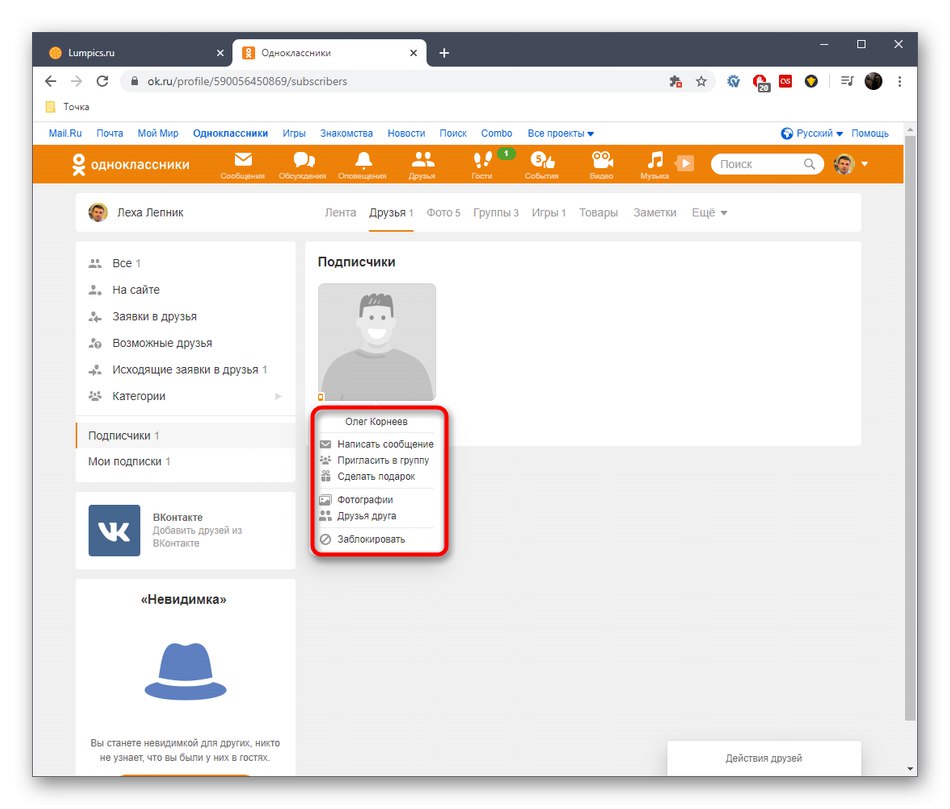
Task: Open the account dropdown arrow next to the avatar
Action: click(x=865, y=164)
